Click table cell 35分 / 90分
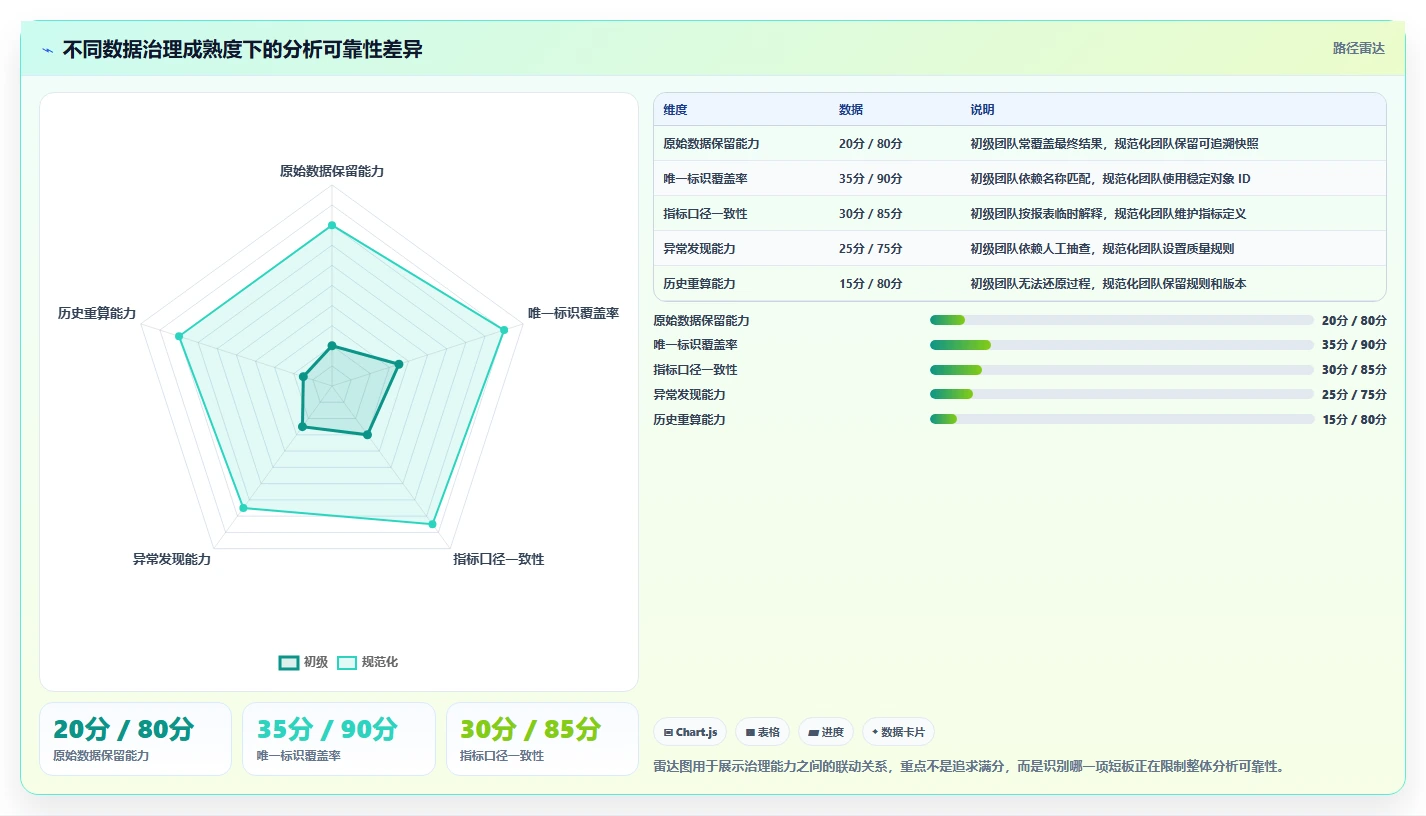Viewport: 1426px width, 816px height. [871, 179]
